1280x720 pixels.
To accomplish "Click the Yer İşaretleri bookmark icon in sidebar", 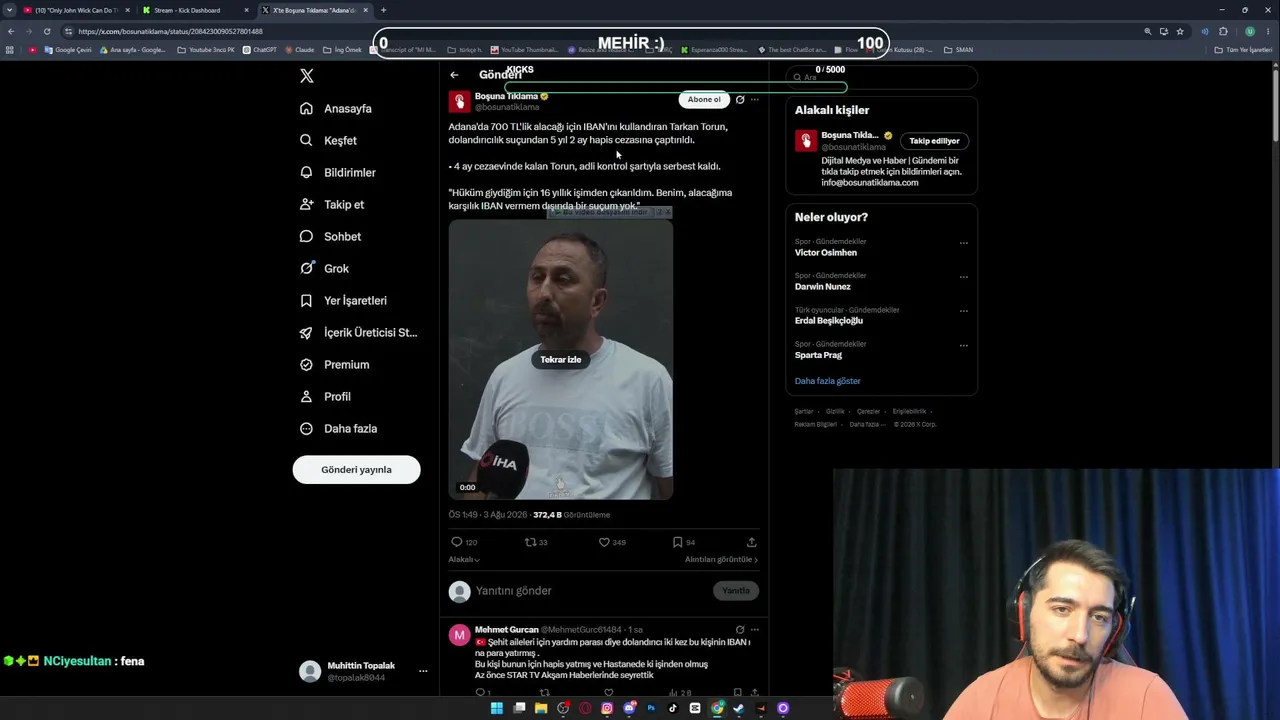I will pyautogui.click(x=307, y=301).
